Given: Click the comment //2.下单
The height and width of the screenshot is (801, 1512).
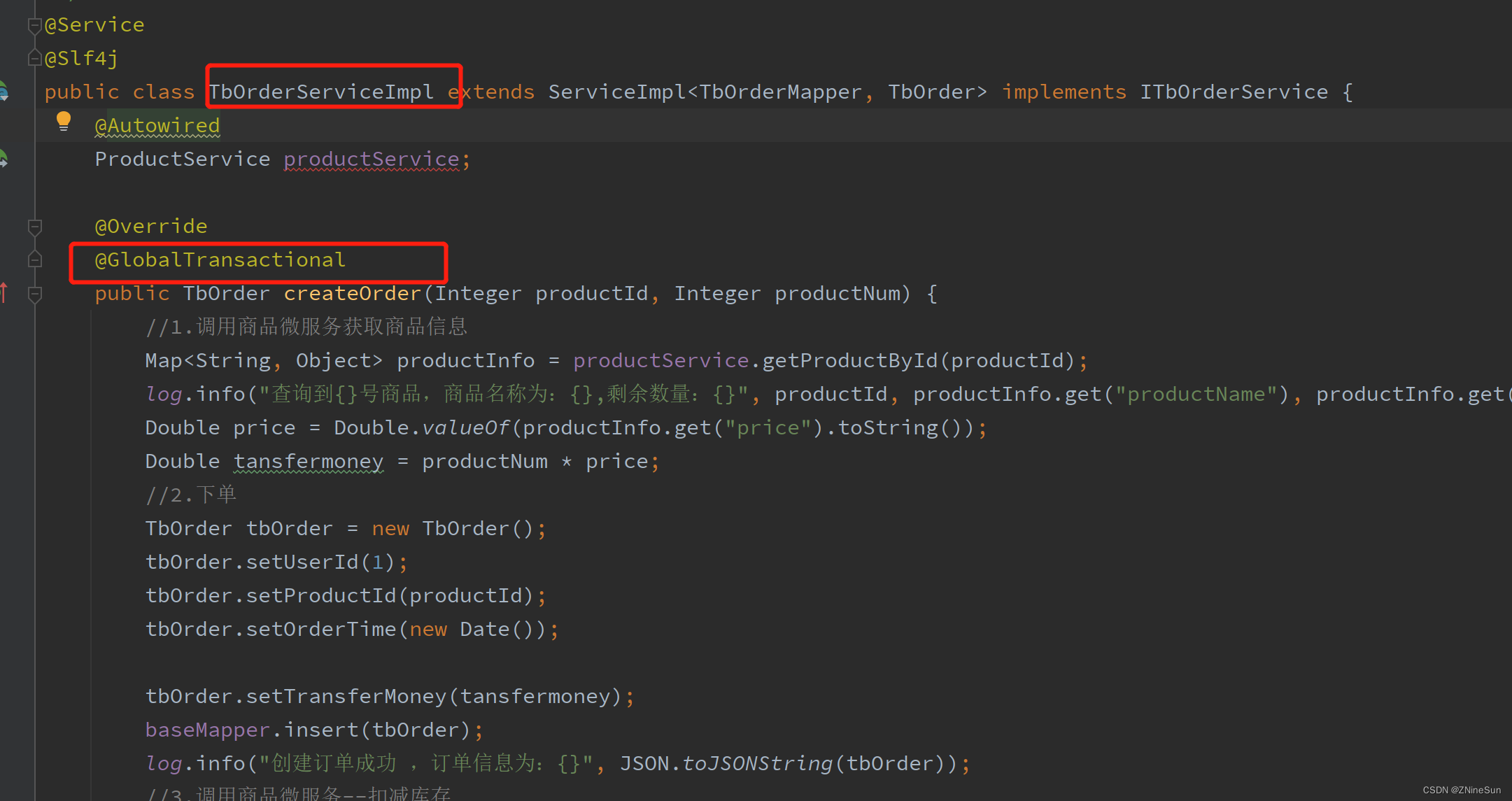Looking at the screenshot, I should [191, 495].
